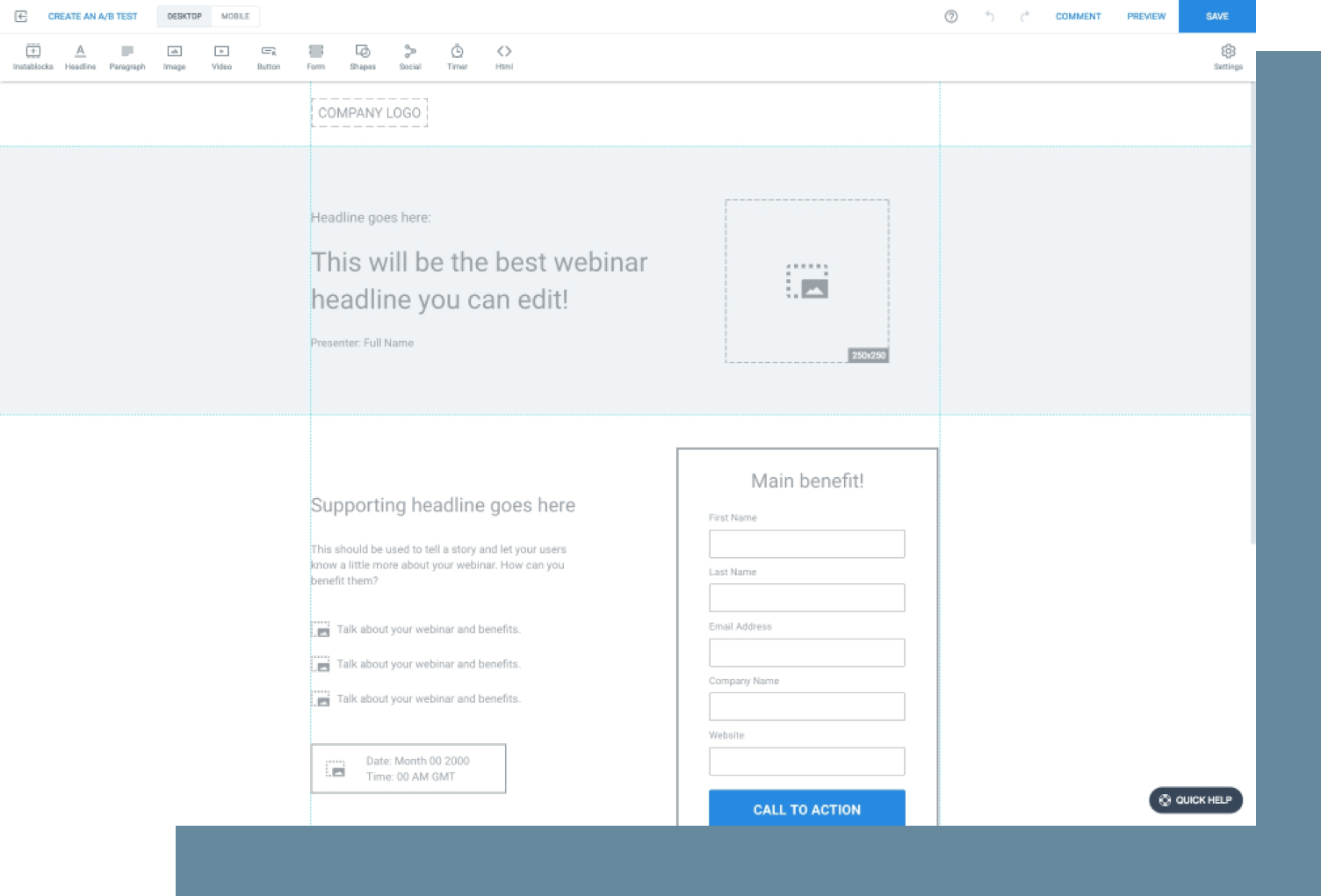The image size is (1321, 896).
Task: Open Quick Help
Action: coord(1195,800)
